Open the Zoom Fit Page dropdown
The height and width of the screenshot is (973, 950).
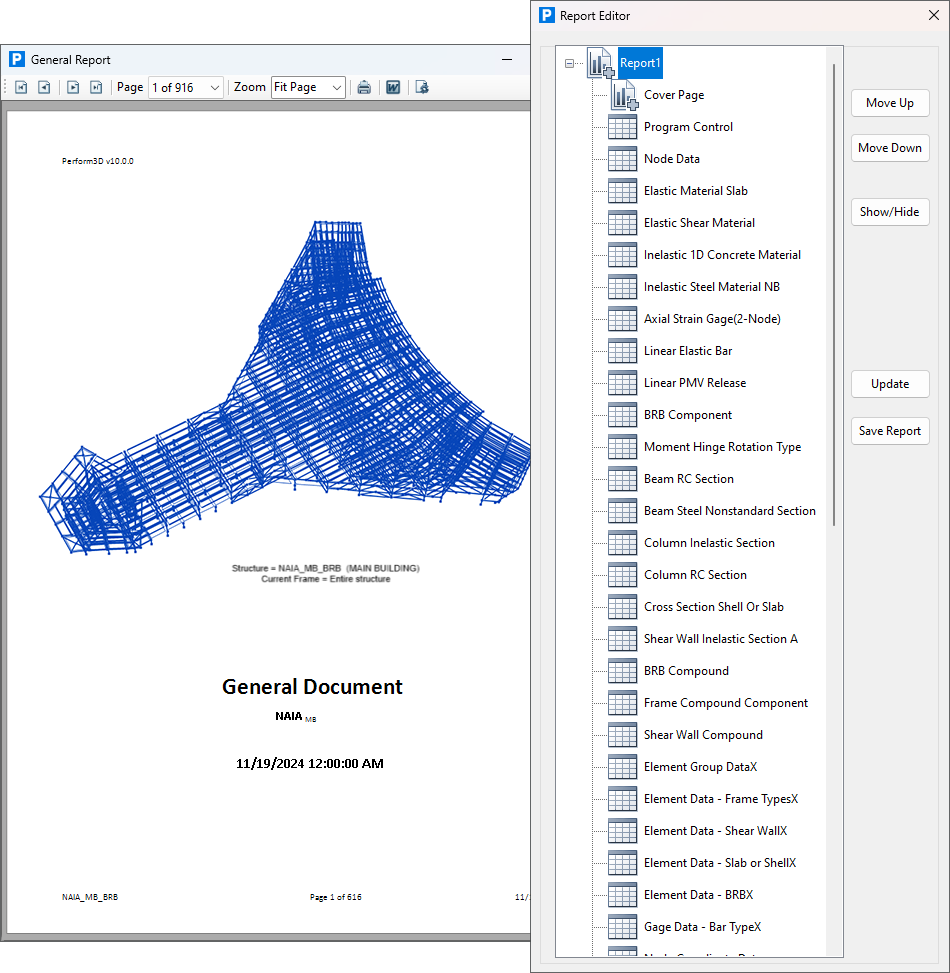coord(336,87)
